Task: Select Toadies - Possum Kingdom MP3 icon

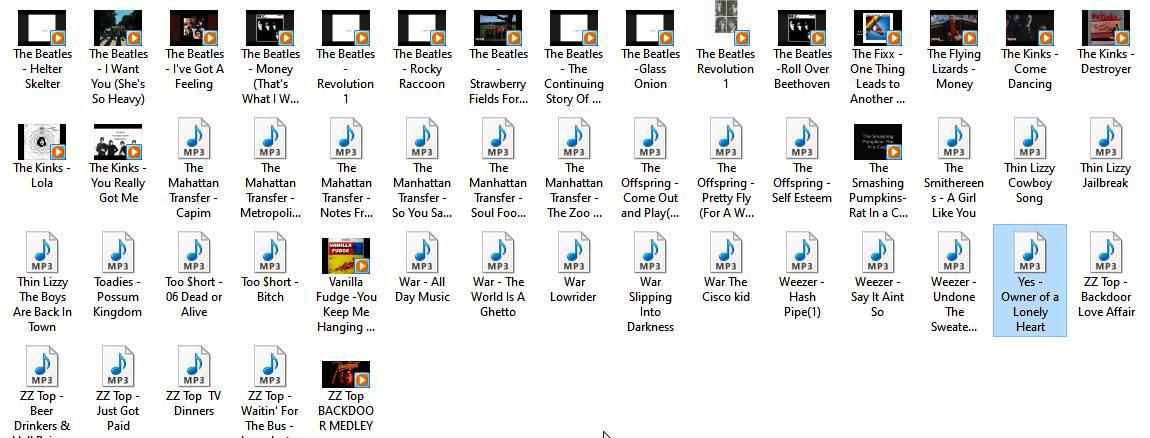Action: coord(118,253)
